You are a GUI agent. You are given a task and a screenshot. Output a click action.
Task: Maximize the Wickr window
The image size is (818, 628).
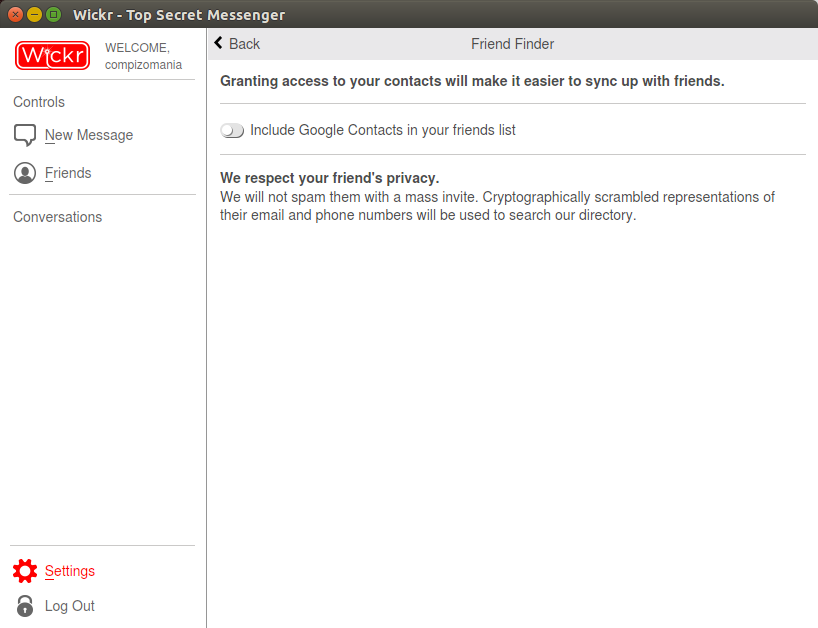53,14
